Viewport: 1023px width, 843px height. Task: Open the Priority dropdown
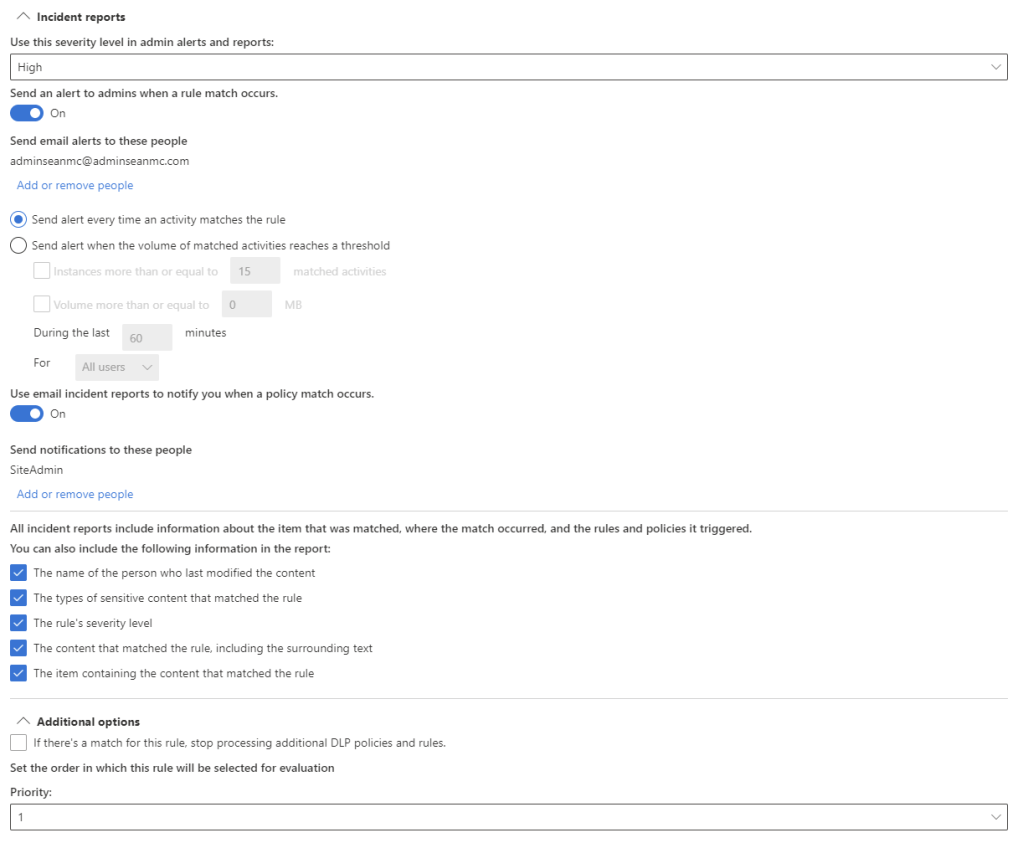coord(508,817)
